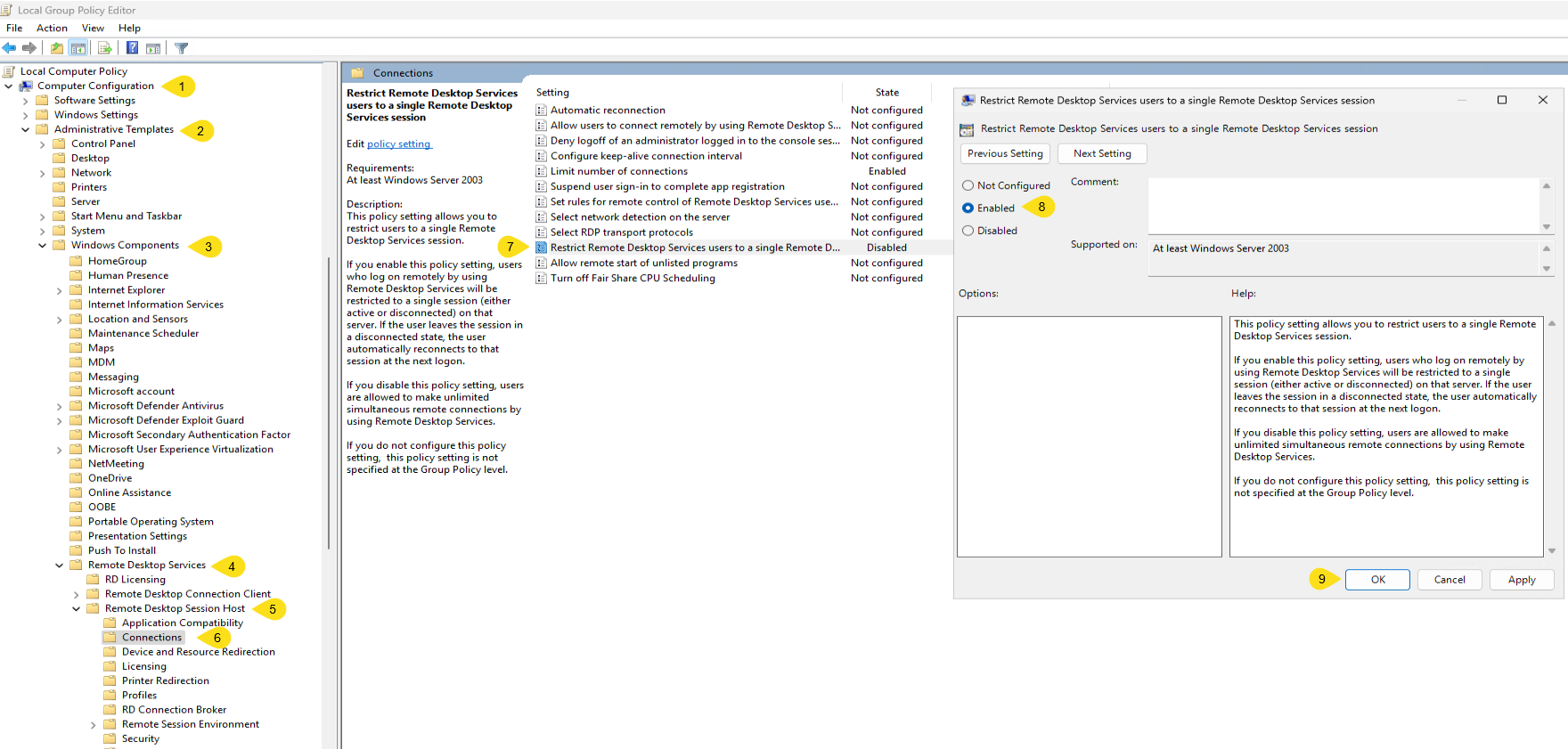
Task: Click the Comment box scrollbar down arrow
Action: coord(1547,227)
